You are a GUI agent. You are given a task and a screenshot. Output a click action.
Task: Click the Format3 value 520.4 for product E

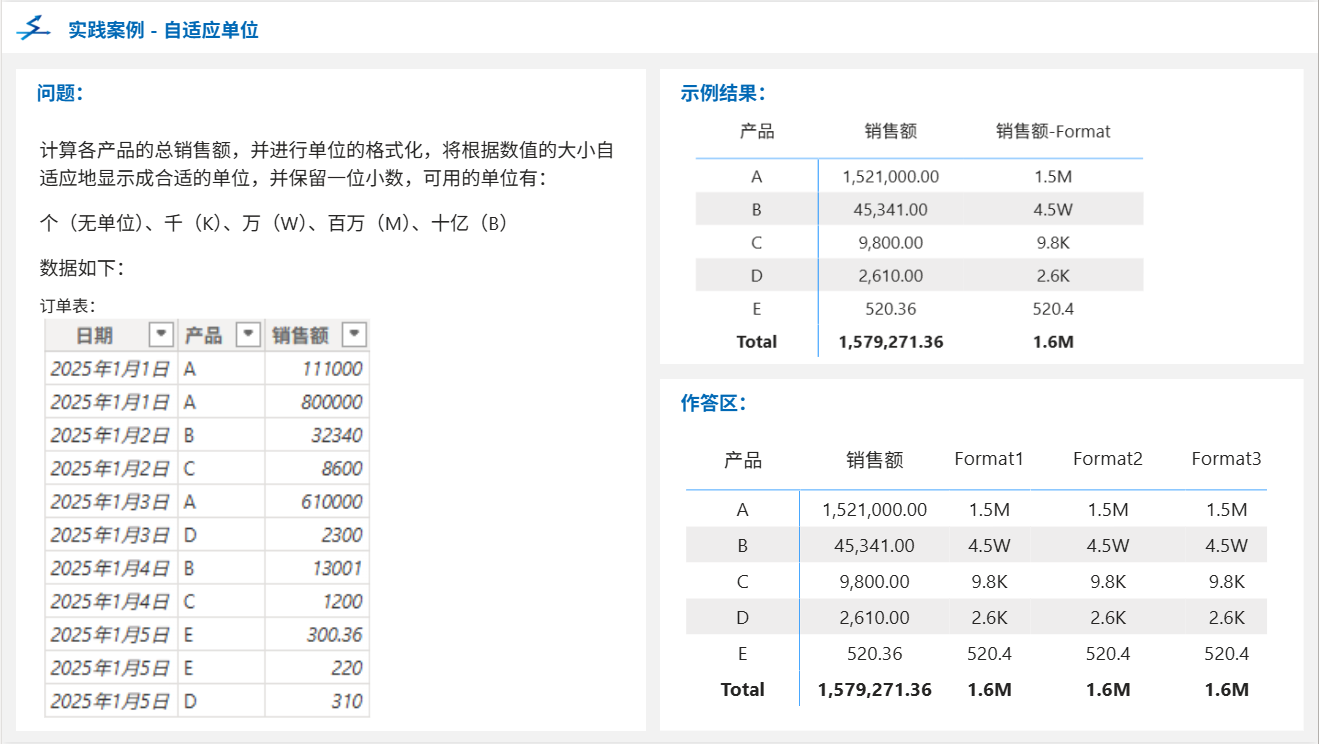click(x=1226, y=653)
